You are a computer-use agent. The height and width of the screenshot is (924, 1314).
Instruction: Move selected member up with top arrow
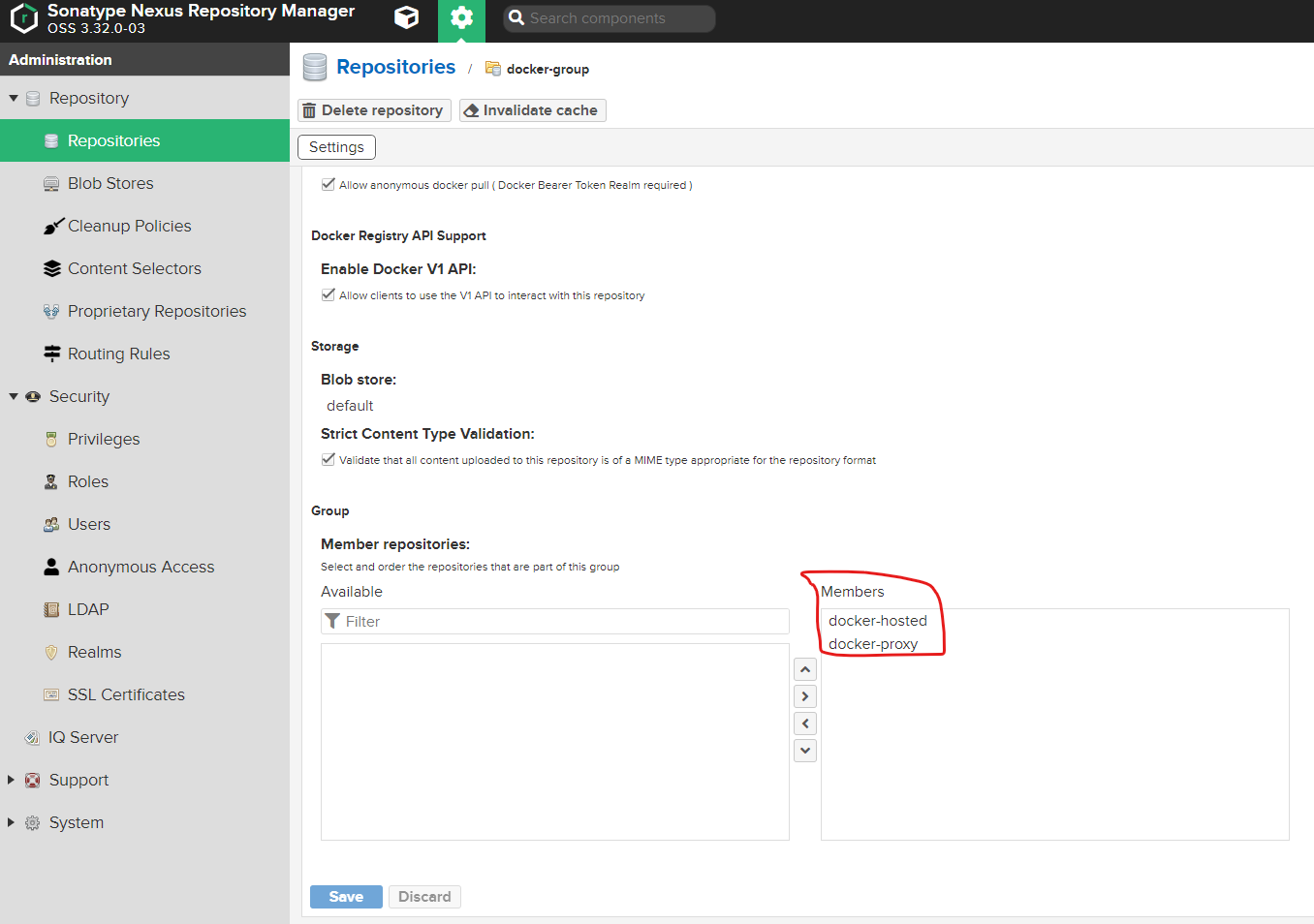[804, 669]
